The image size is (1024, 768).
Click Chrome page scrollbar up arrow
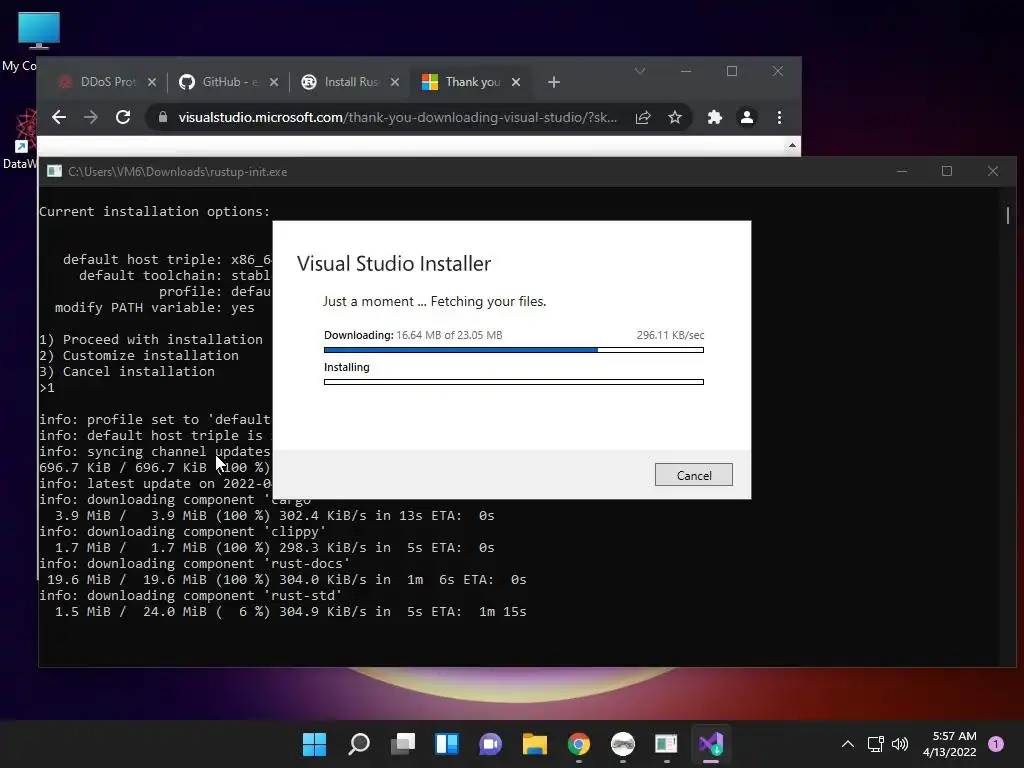(792, 145)
